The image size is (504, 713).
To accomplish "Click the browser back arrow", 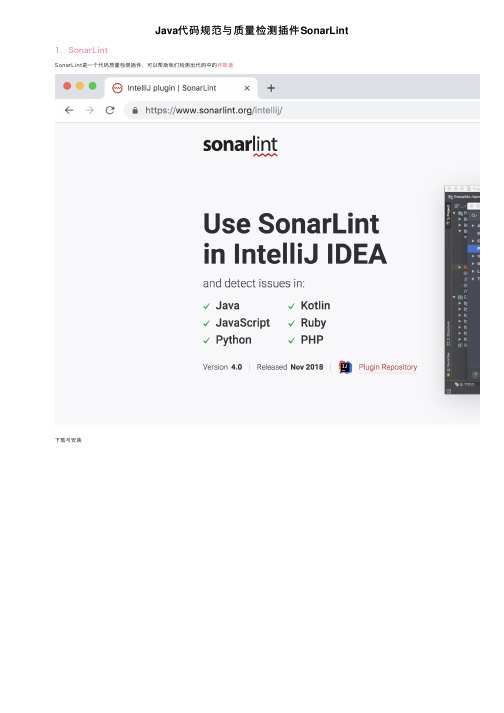I will (69, 110).
